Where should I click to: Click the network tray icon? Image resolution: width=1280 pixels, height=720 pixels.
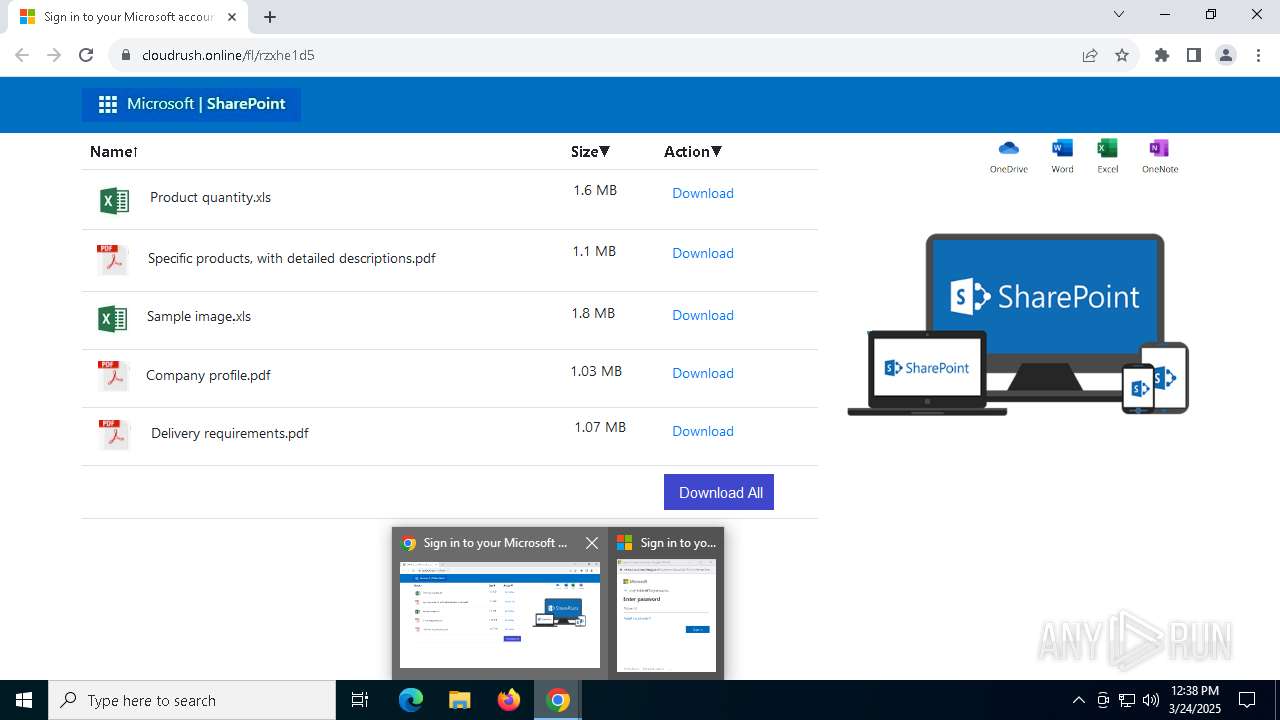tap(1127, 700)
